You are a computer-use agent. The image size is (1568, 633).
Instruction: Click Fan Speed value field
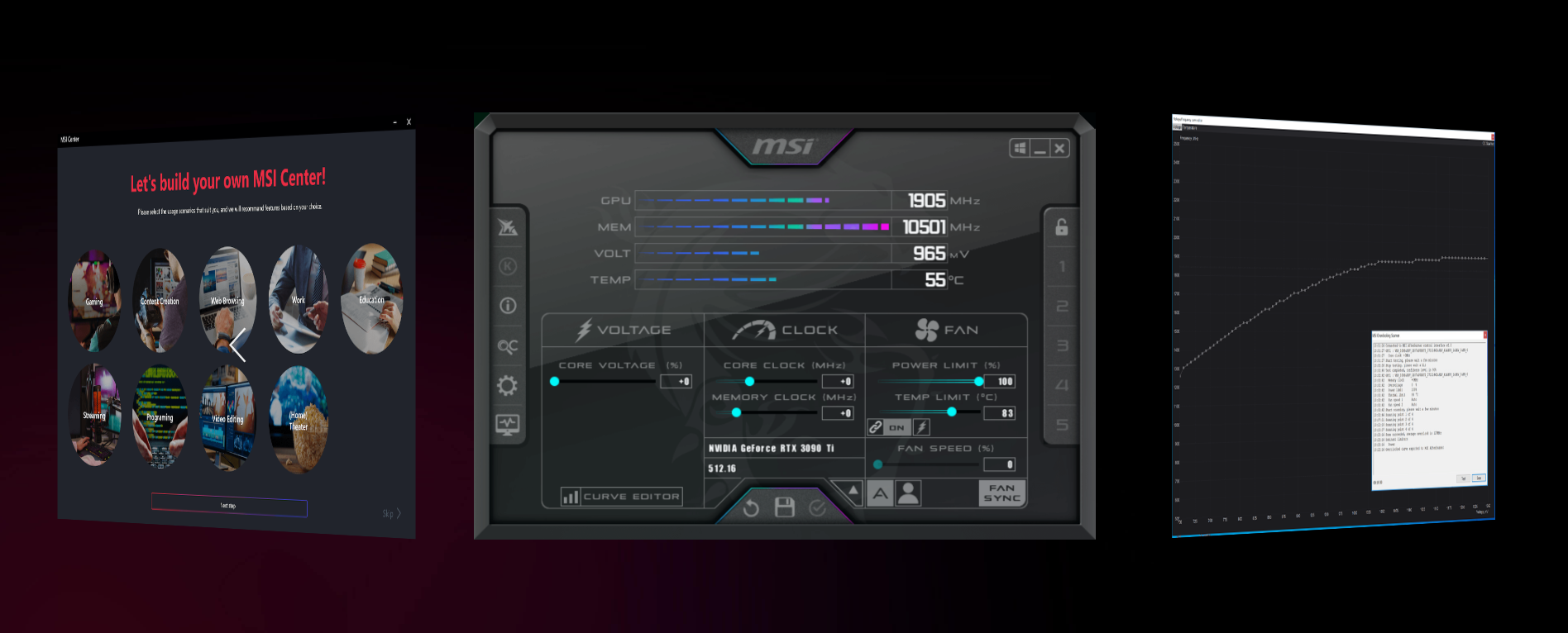click(x=1000, y=464)
